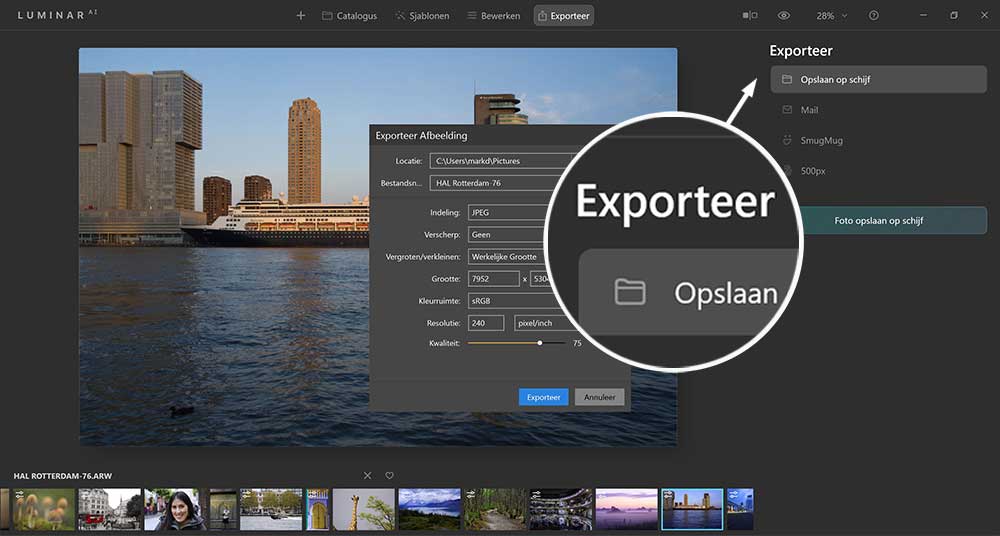Cancel the export with Annuleer
This screenshot has width=1000, height=536.
599,397
